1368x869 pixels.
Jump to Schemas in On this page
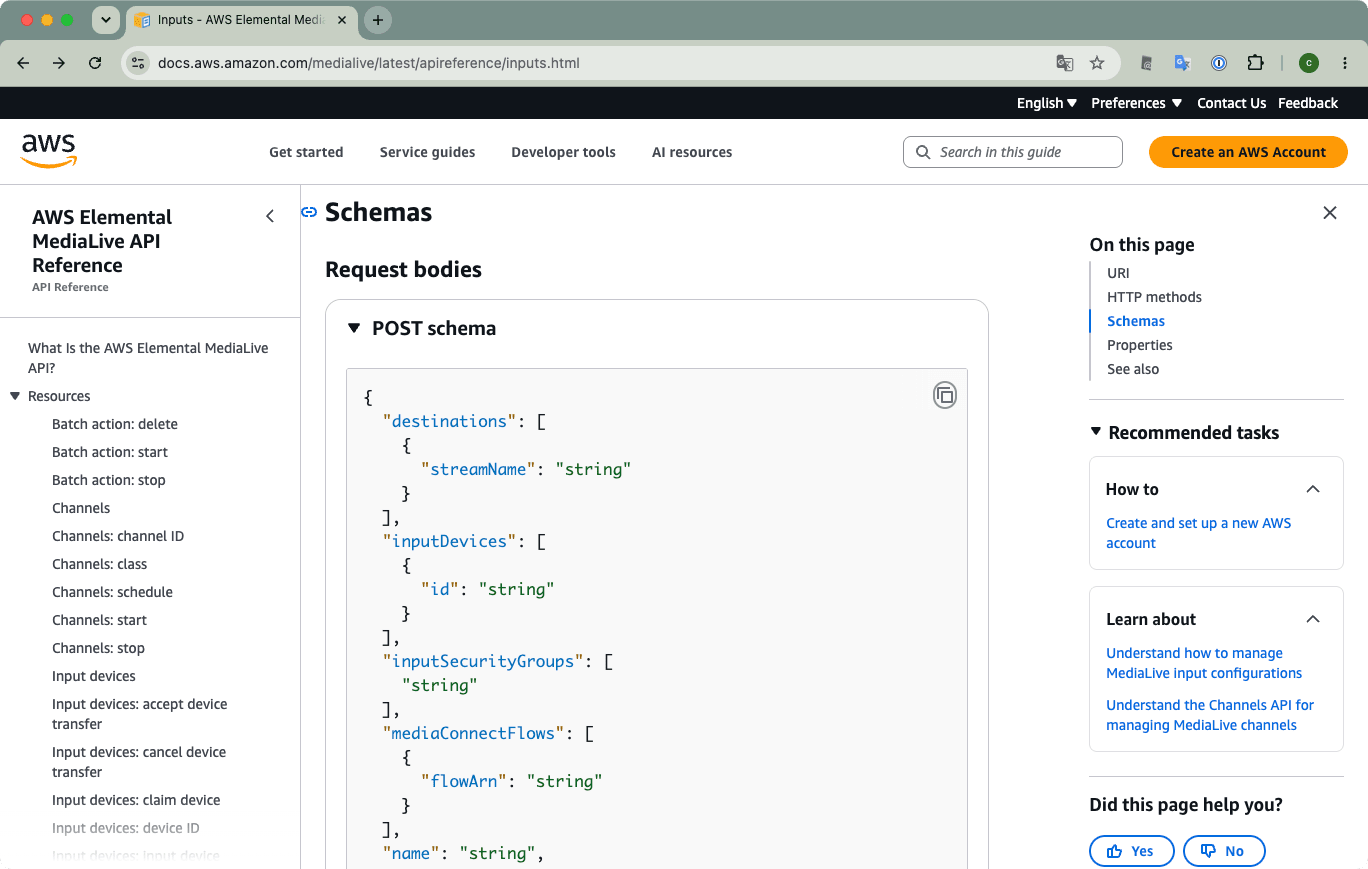click(x=1136, y=321)
